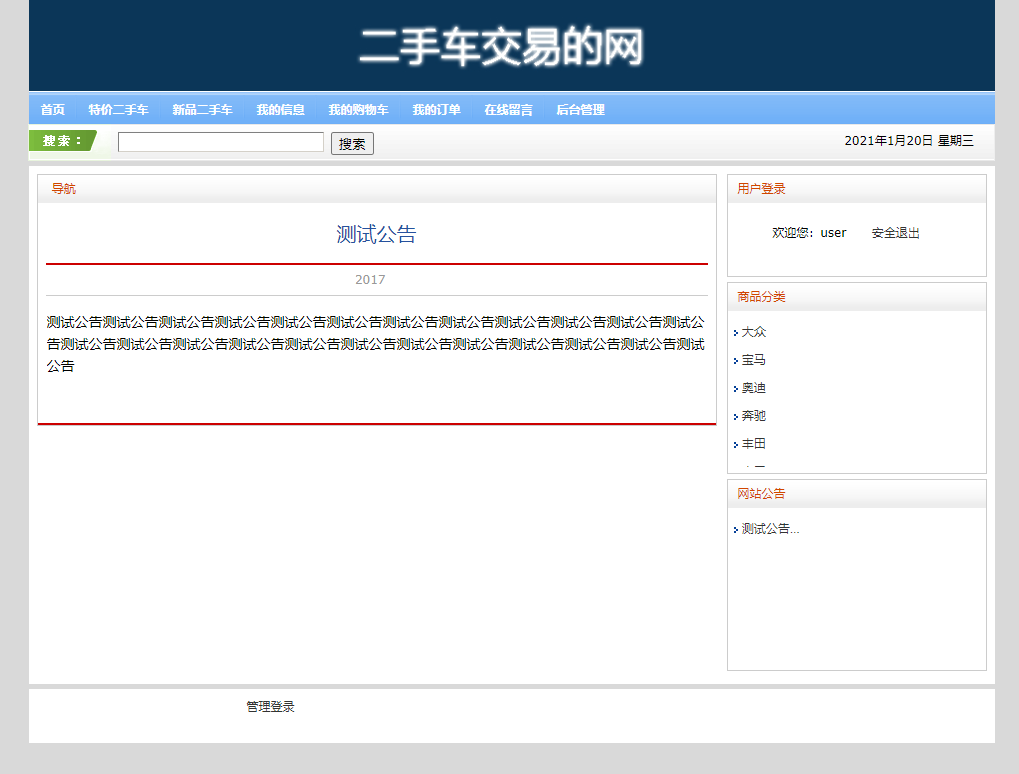Open the 丰田 category link

[754, 444]
